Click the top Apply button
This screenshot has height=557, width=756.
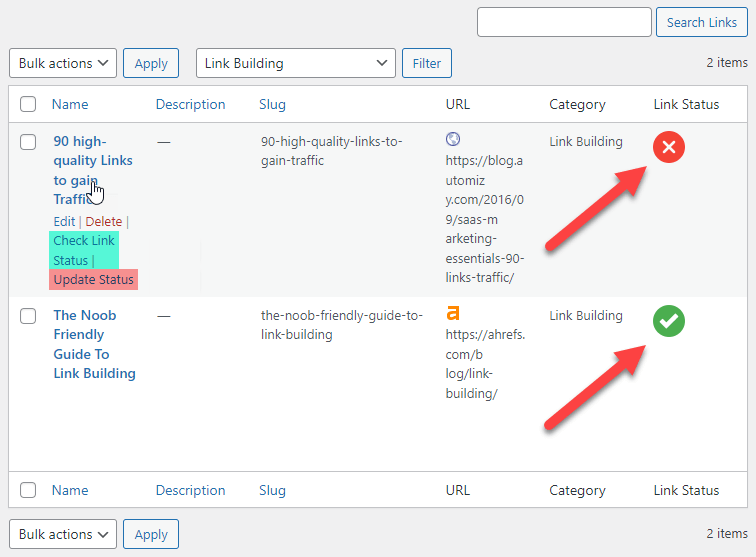pyautogui.click(x=151, y=63)
